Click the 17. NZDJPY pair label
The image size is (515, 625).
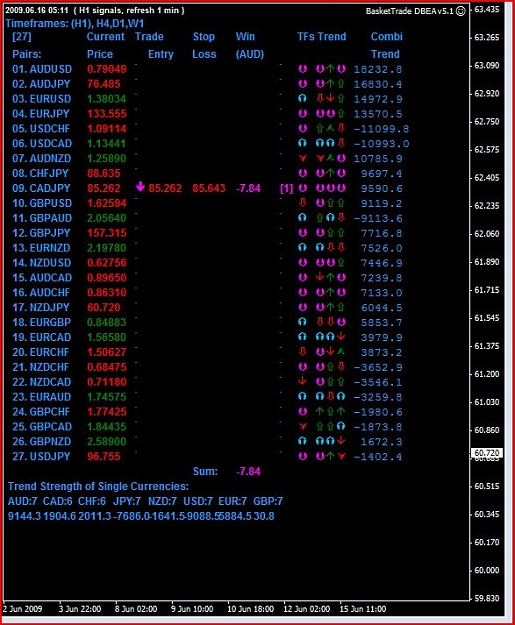pyautogui.click(x=41, y=307)
